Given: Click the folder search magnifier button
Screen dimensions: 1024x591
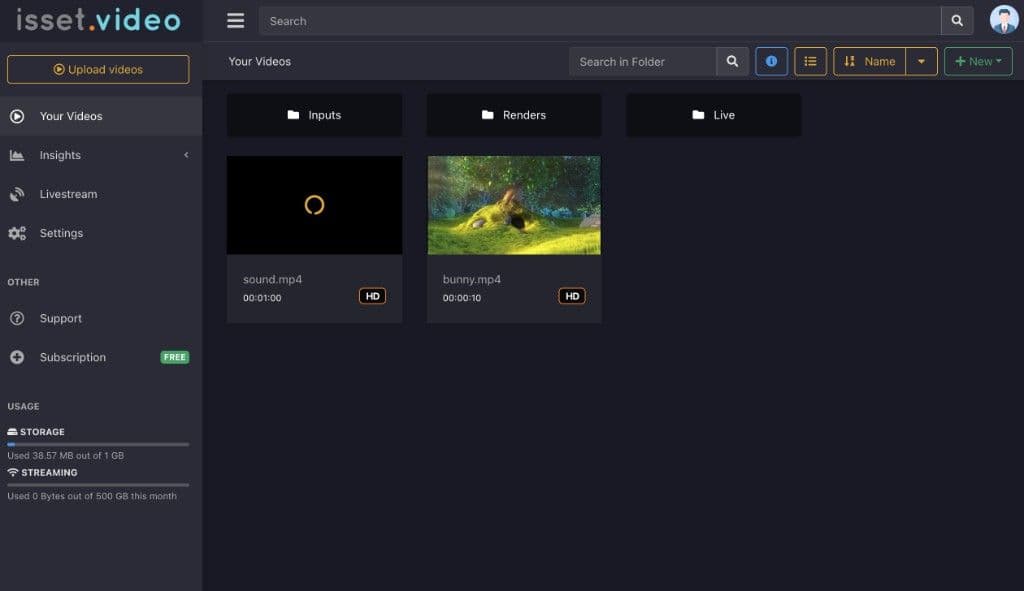Looking at the screenshot, I should (732, 61).
